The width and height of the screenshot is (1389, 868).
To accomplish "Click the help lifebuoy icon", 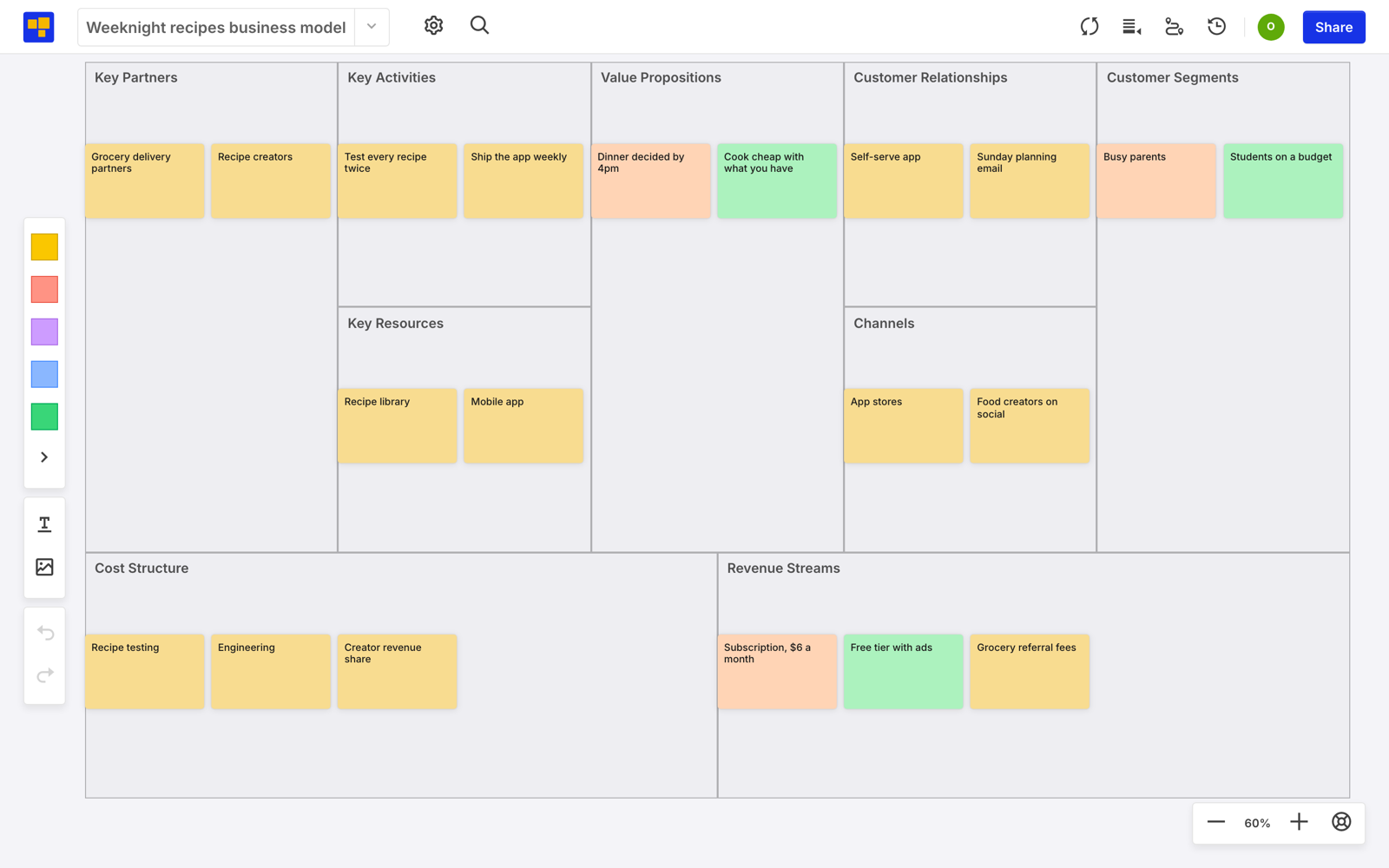I will 1341,822.
